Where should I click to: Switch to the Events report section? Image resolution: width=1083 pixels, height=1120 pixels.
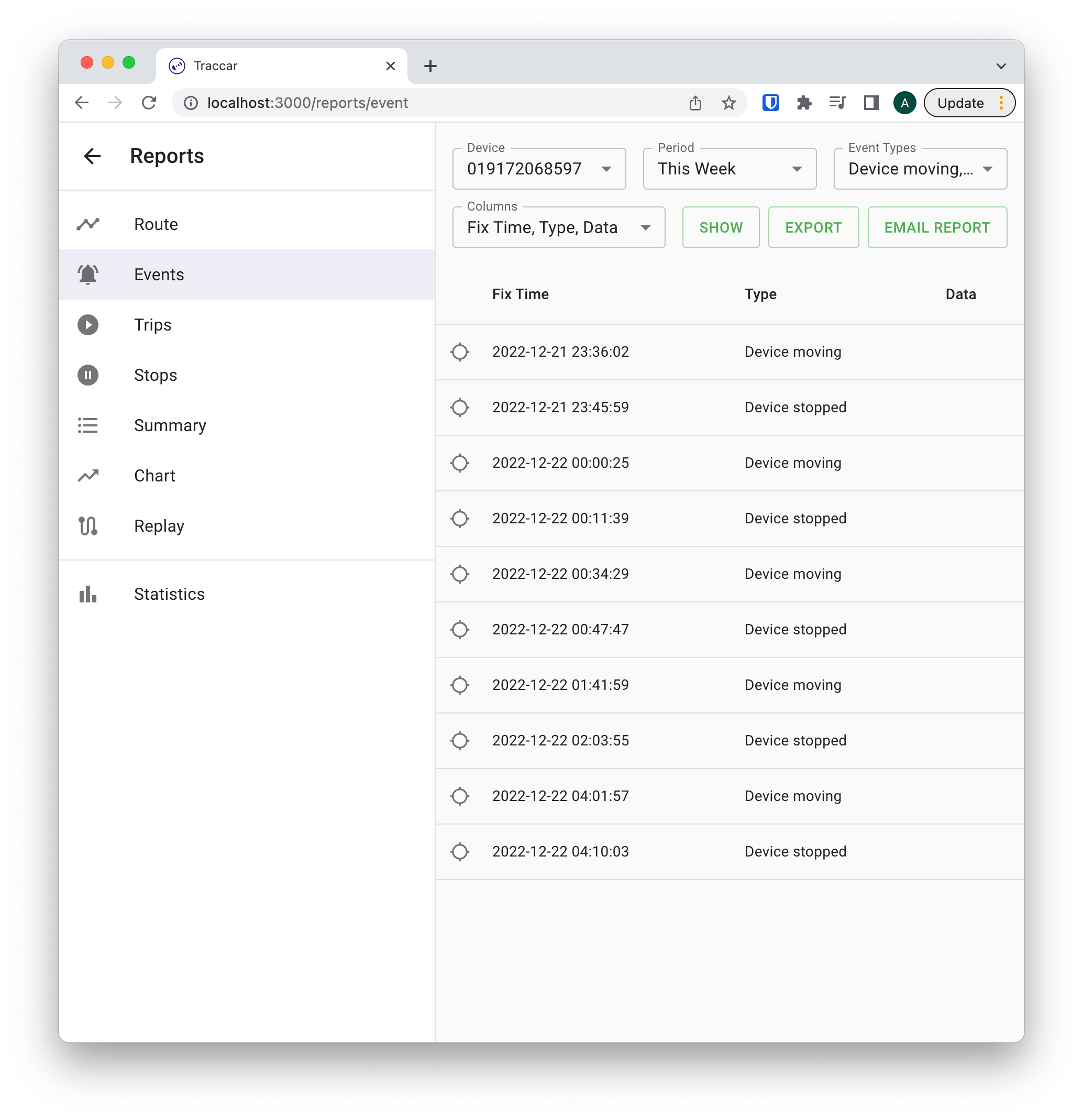coord(159,274)
